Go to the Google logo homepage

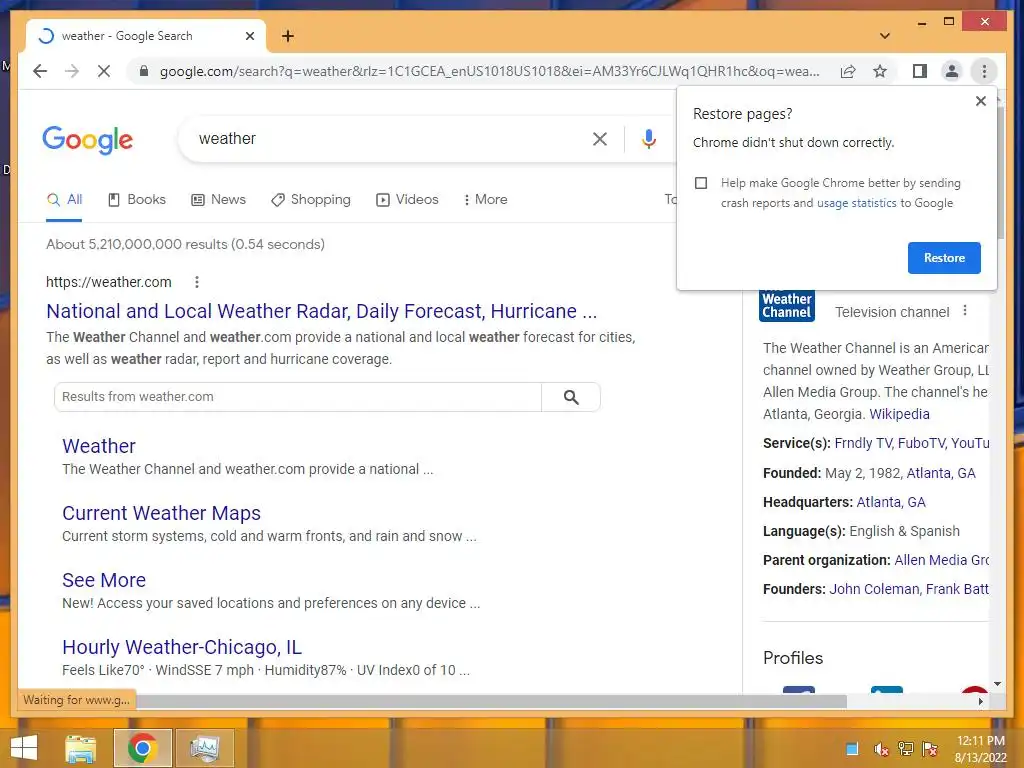coord(88,140)
